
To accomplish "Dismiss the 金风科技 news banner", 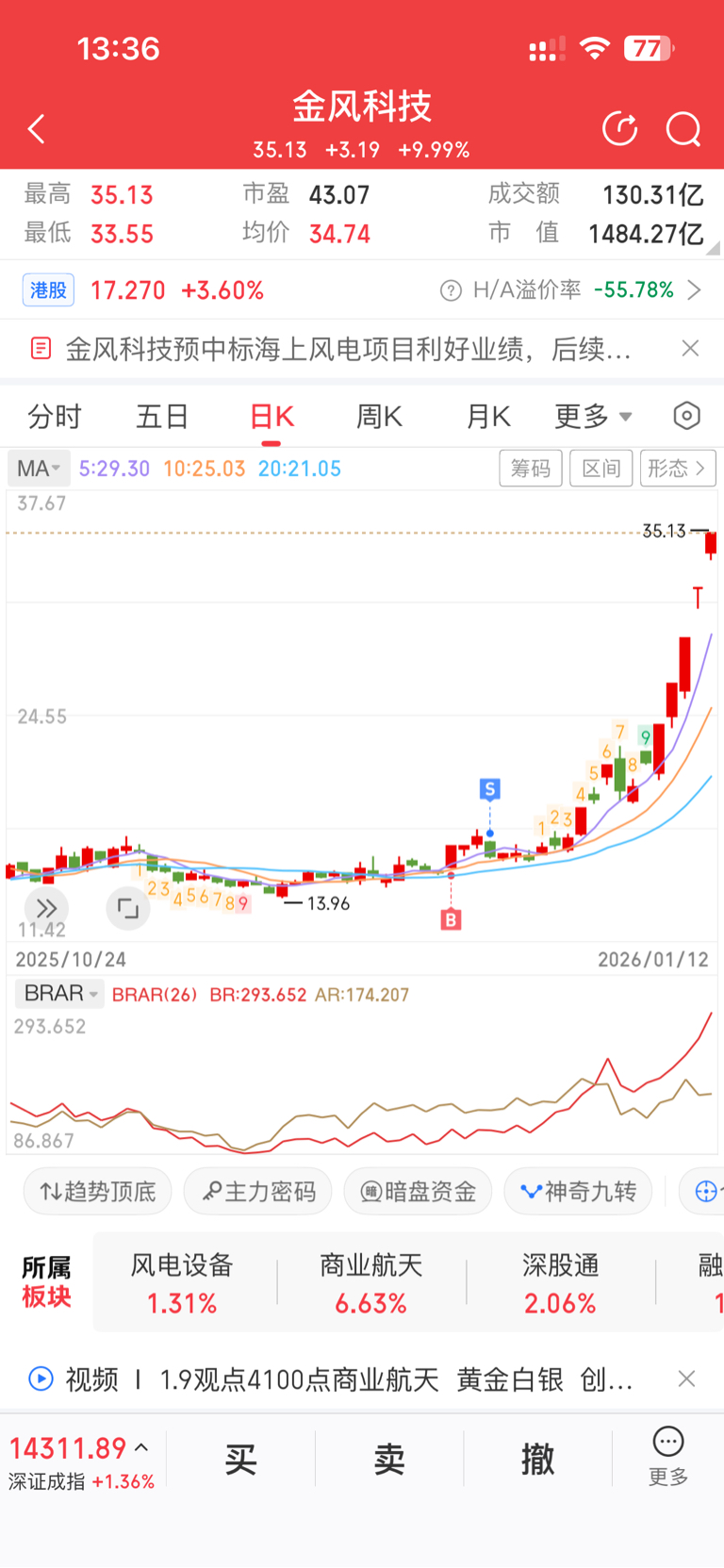I will (690, 349).
